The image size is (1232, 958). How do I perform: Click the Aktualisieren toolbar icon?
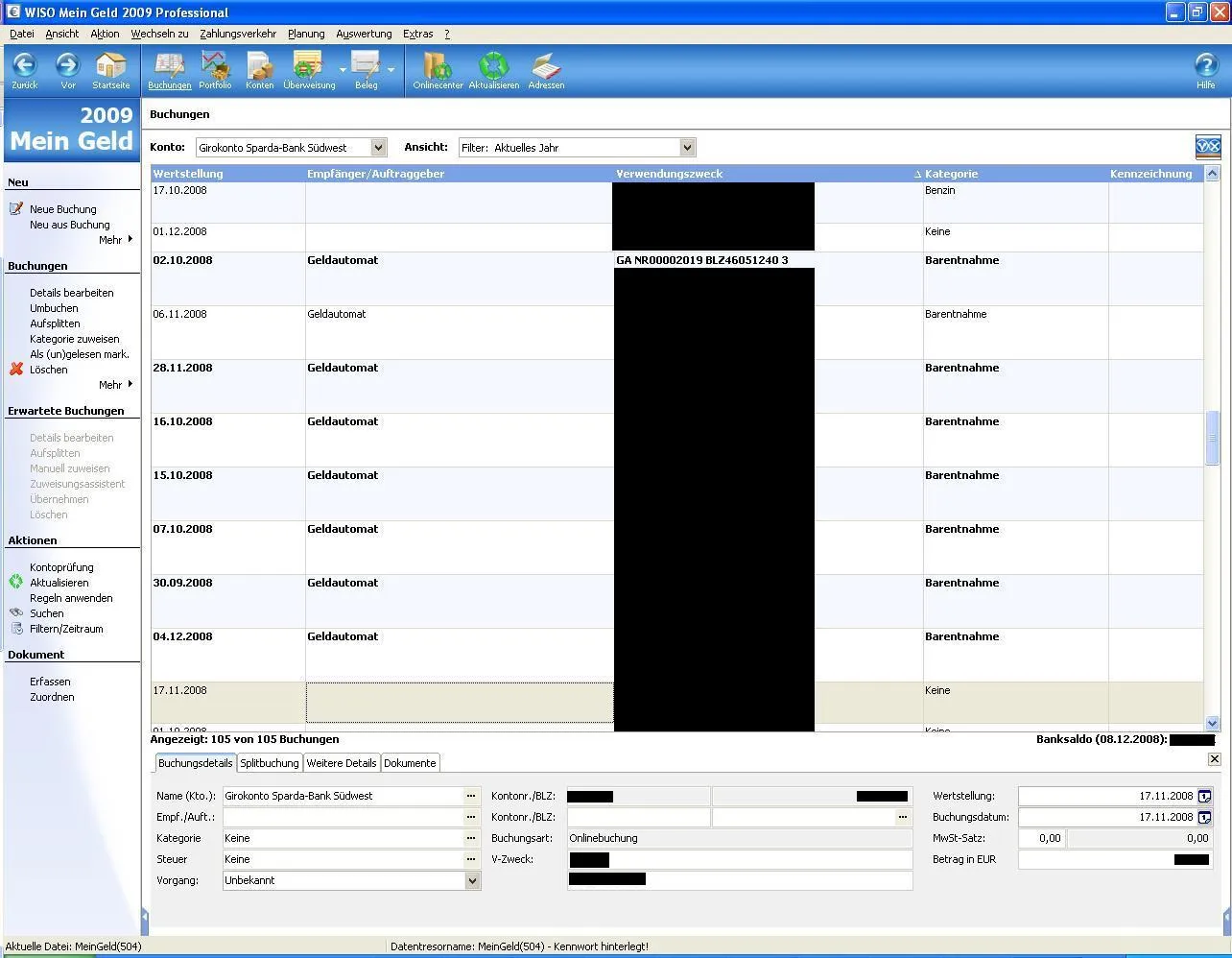[493, 67]
